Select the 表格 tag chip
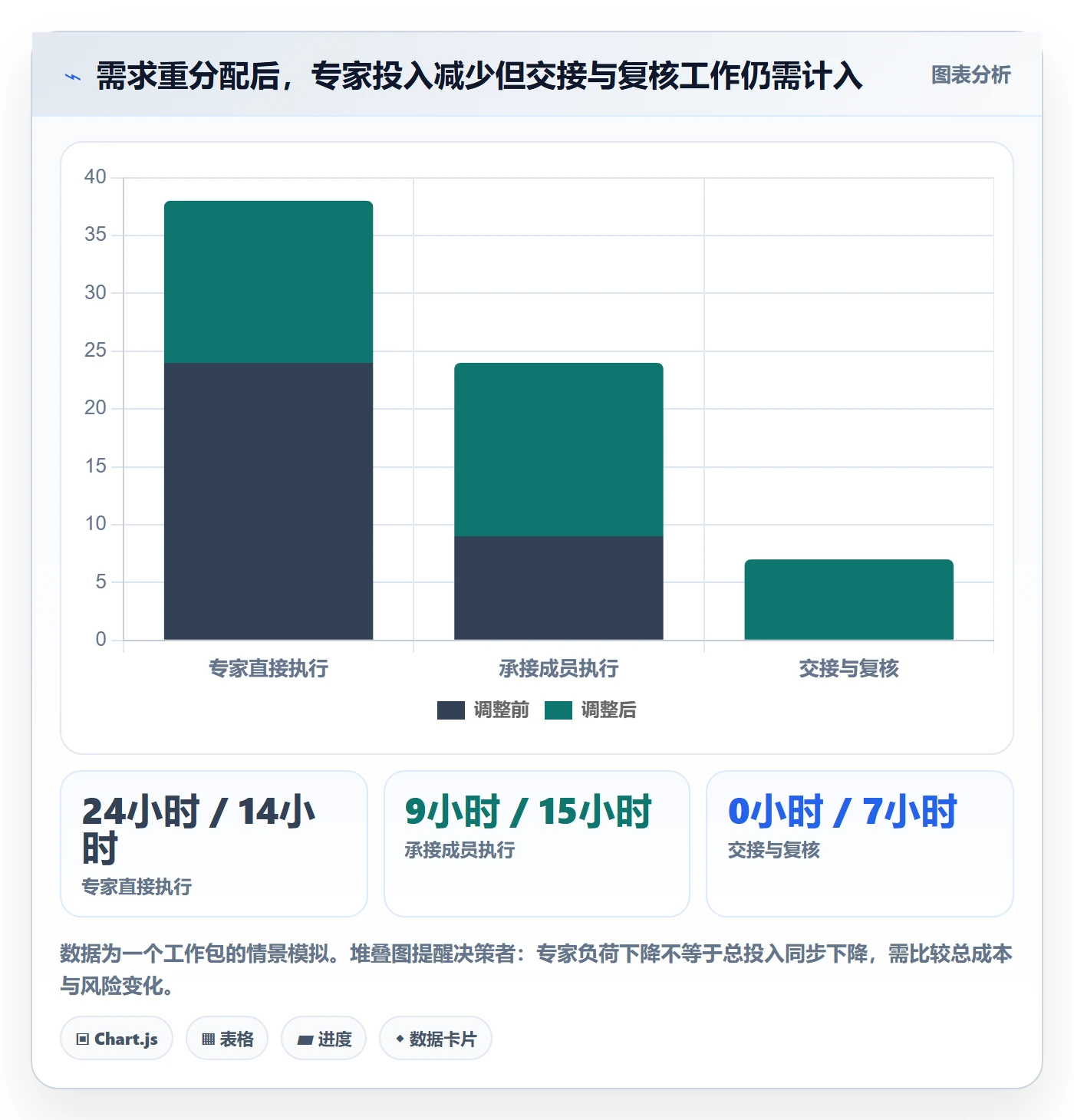 (x=227, y=1039)
